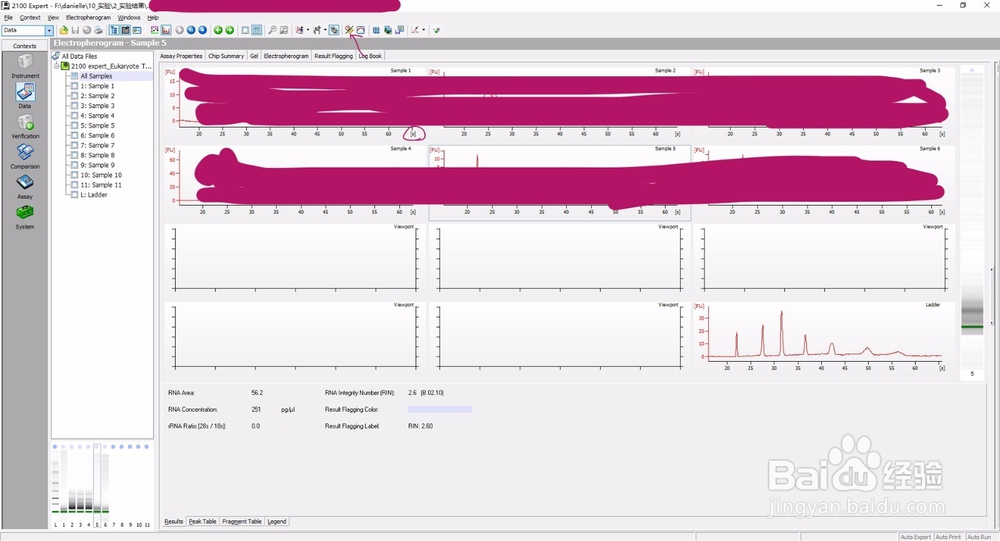Select 10: Sample 10 in tree
The image size is (1000, 541).
pos(101,175)
